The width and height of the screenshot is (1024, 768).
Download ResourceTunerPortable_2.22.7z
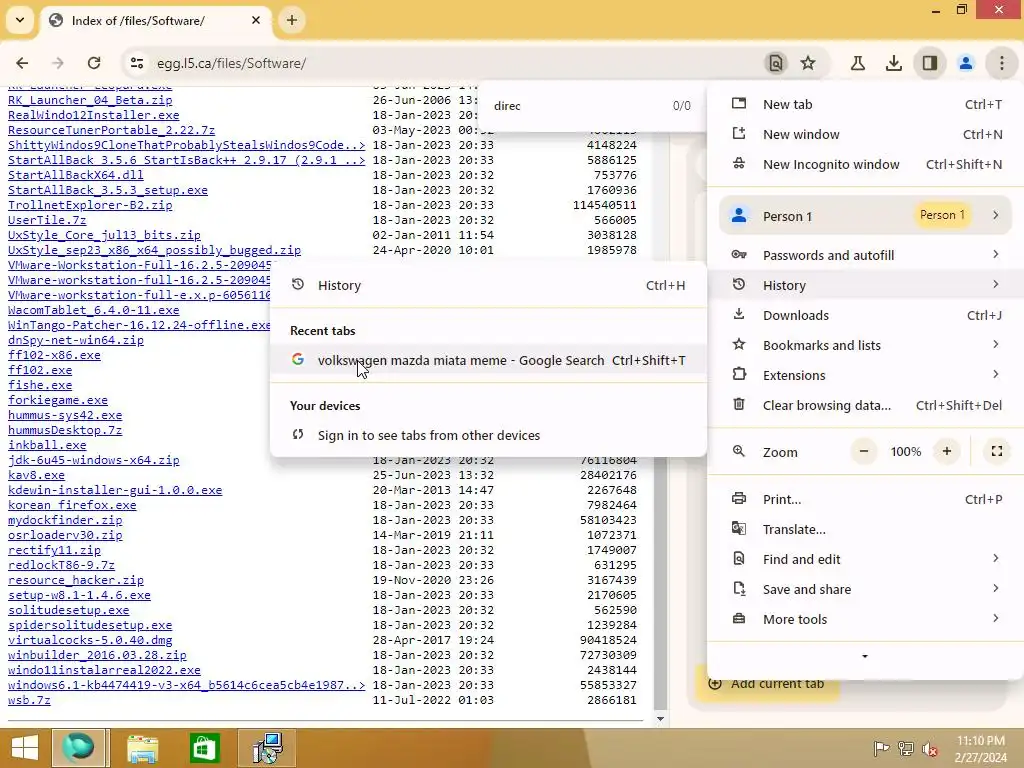point(111,130)
